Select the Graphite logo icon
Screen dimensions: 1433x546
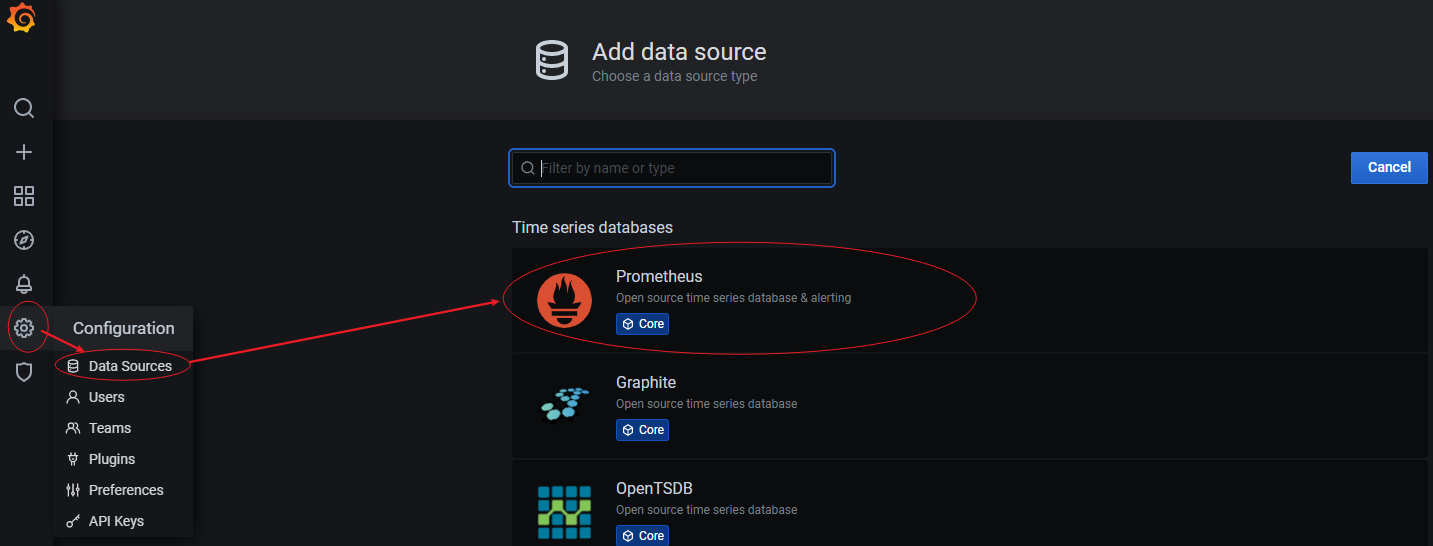click(564, 404)
